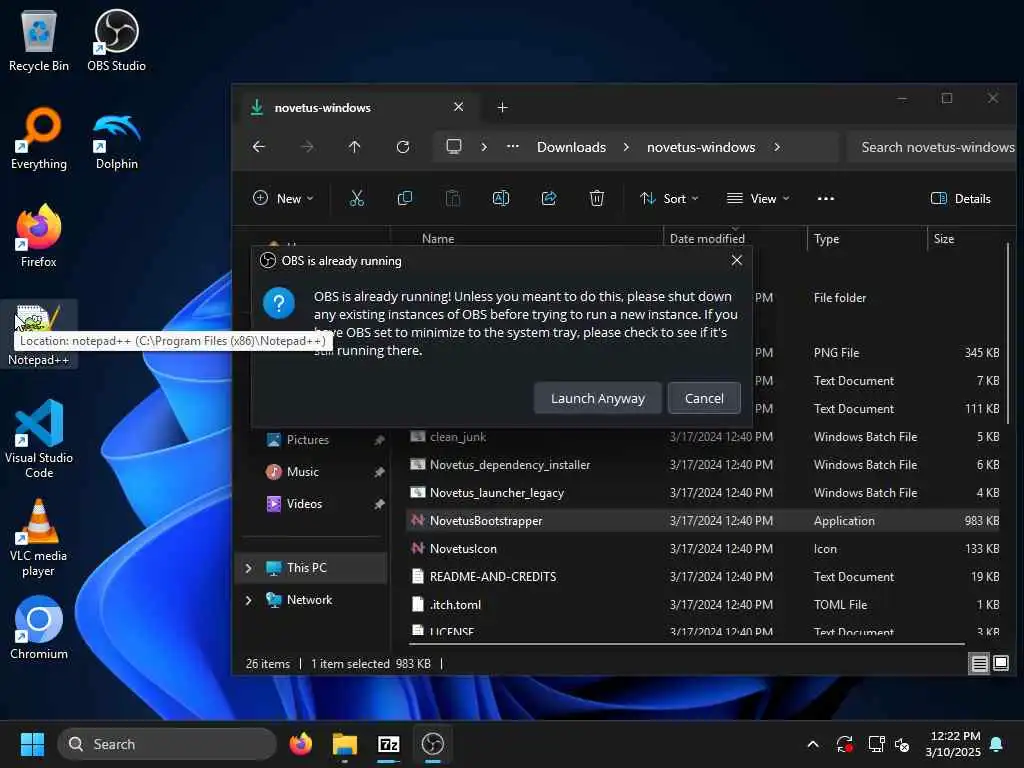Click the This PC monitor icon in address bar
Screen dimensions: 1024x768
pyautogui.click(x=454, y=146)
